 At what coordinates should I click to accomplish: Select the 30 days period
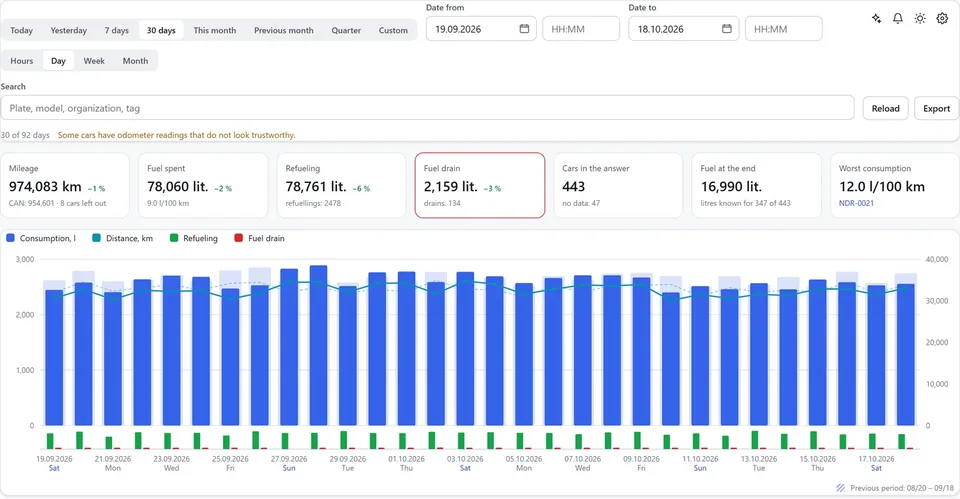tap(161, 30)
